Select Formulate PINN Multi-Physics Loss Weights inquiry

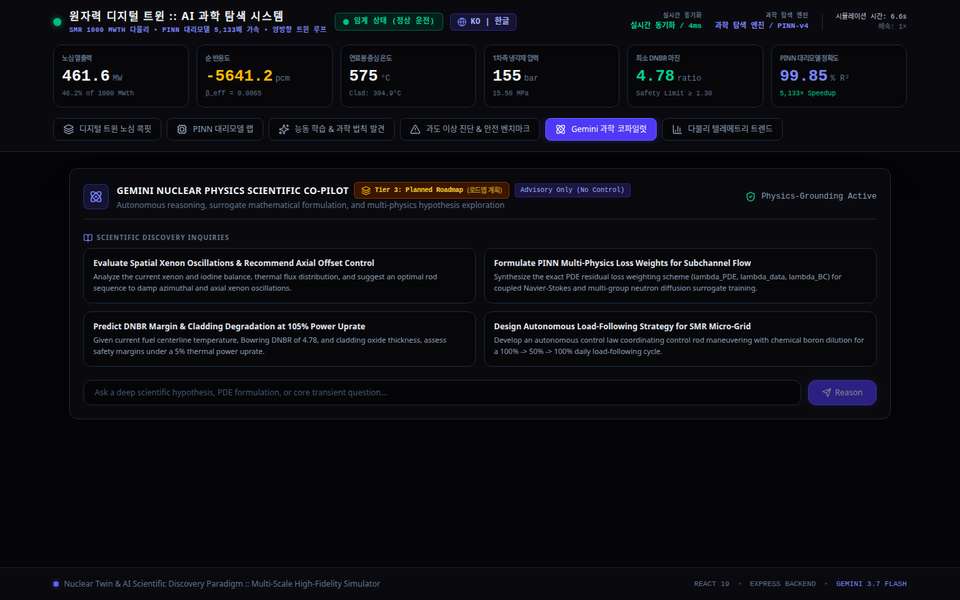pyautogui.click(x=680, y=276)
